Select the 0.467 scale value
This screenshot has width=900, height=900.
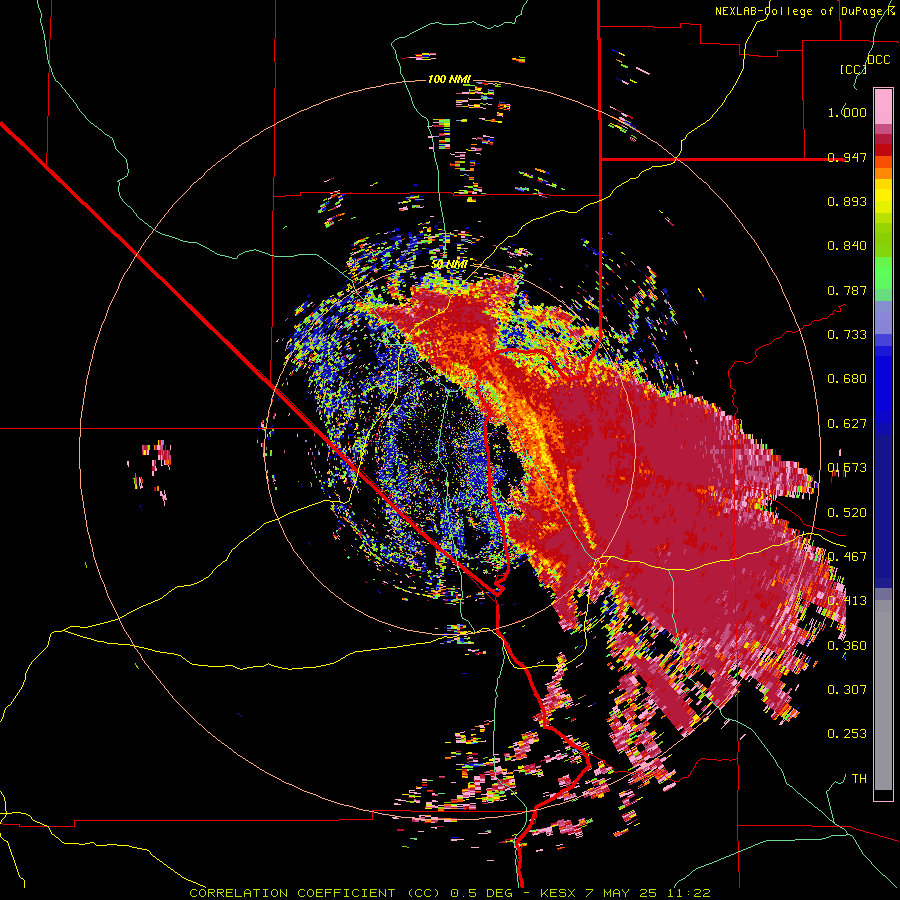point(847,557)
